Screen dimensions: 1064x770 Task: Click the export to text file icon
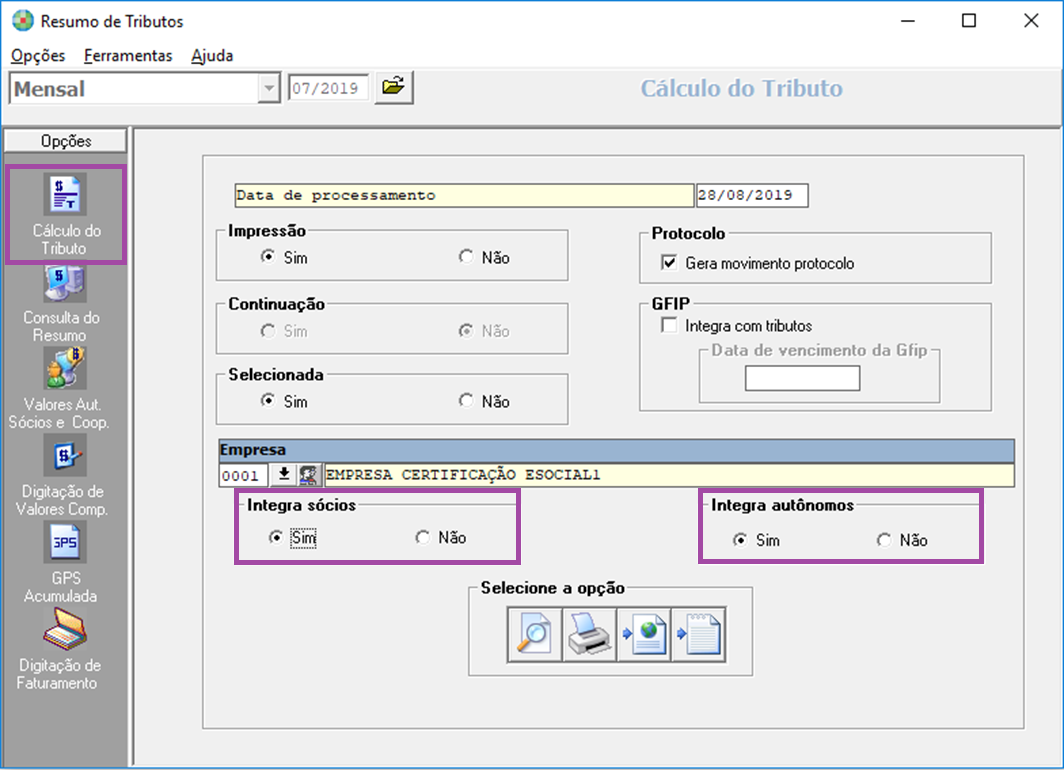699,634
